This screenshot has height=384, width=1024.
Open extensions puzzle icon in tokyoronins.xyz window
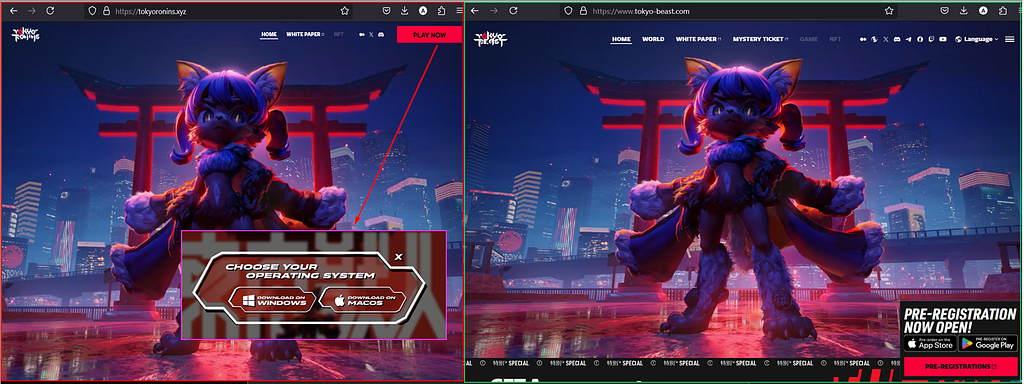(441, 11)
